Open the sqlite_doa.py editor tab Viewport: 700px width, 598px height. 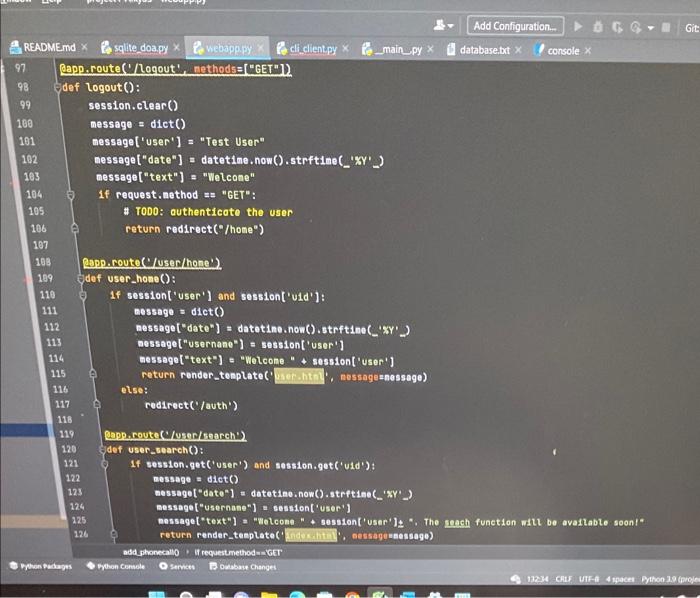141,48
